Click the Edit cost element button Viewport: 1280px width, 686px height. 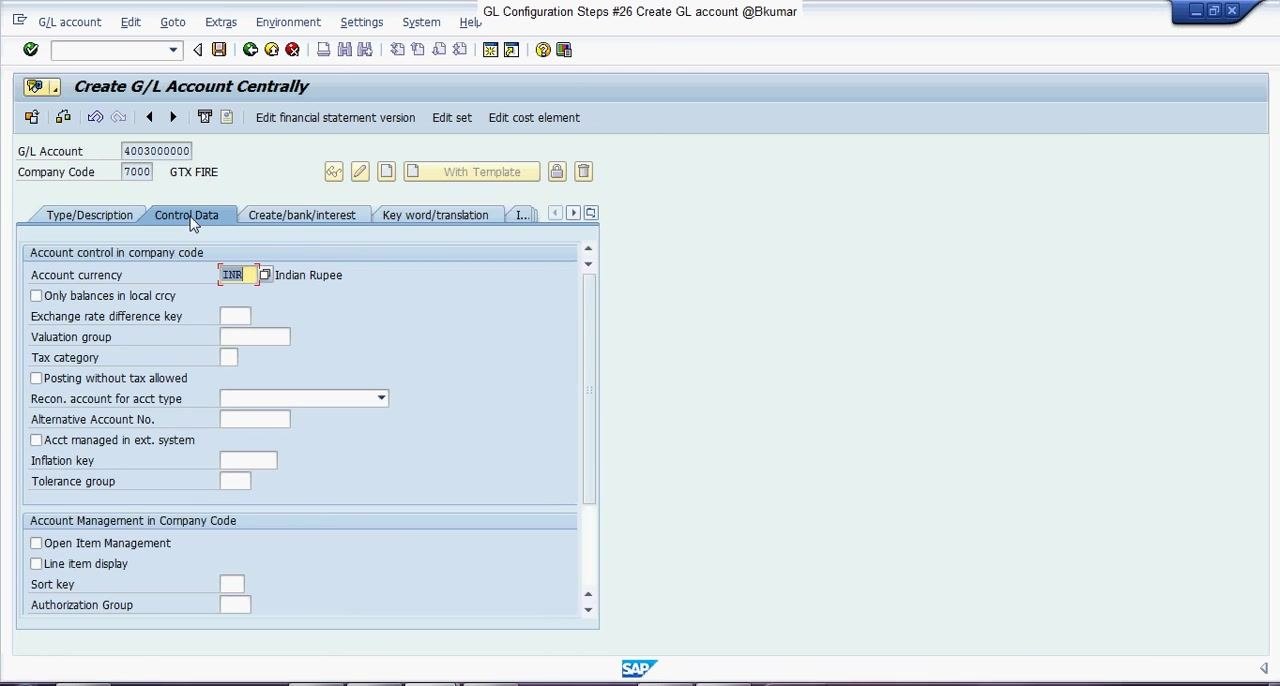(x=534, y=118)
